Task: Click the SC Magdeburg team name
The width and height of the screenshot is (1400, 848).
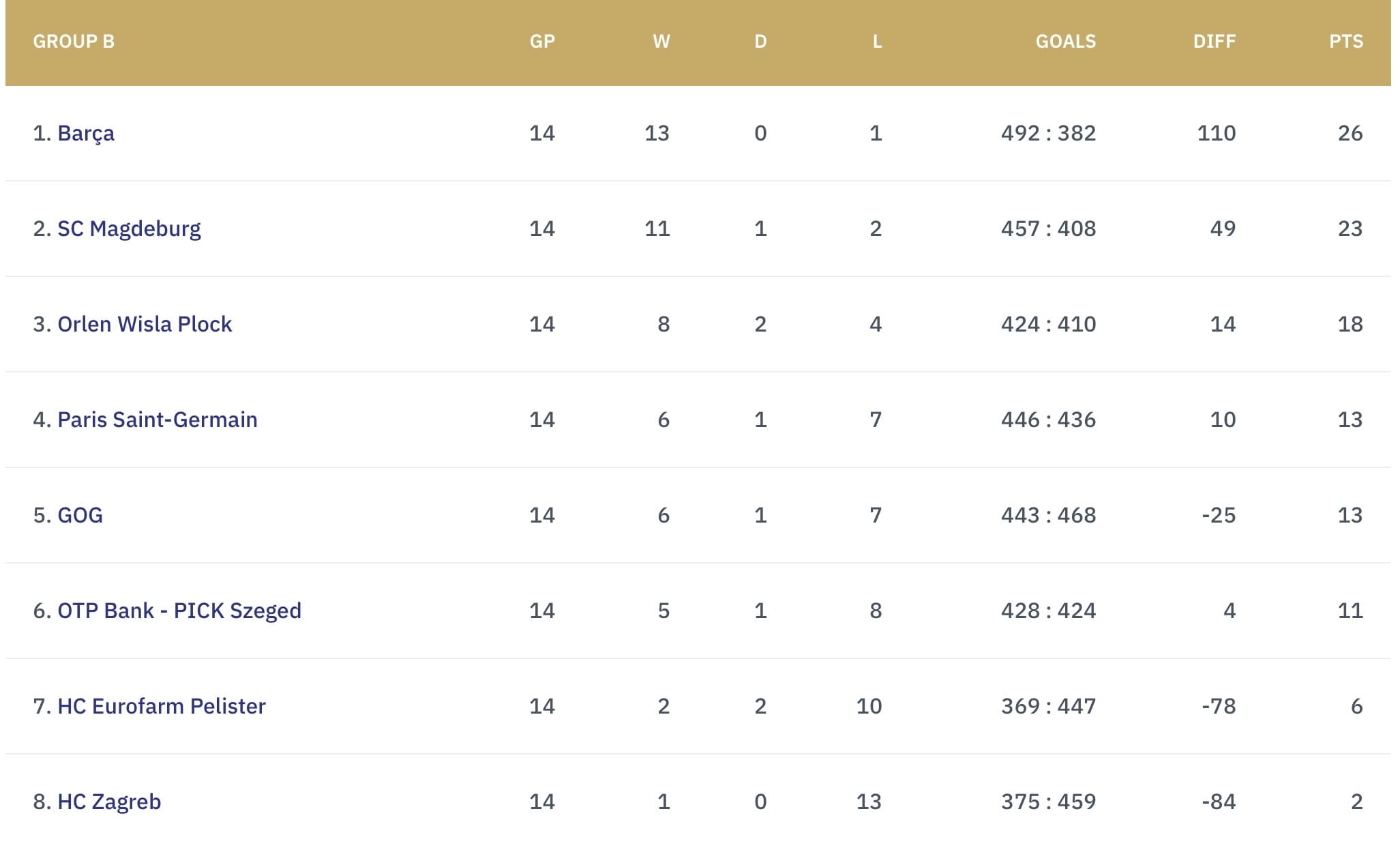Action: (129, 229)
